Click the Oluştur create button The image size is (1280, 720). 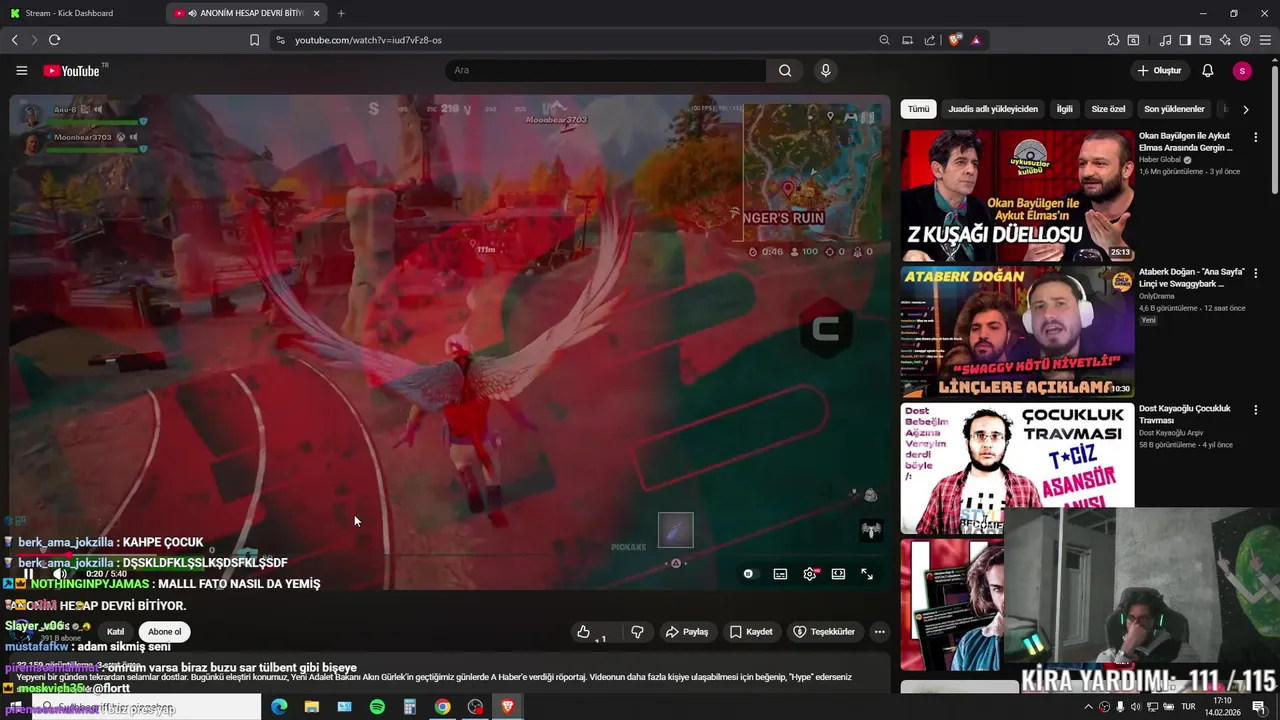pyautogui.click(x=1160, y=71)
